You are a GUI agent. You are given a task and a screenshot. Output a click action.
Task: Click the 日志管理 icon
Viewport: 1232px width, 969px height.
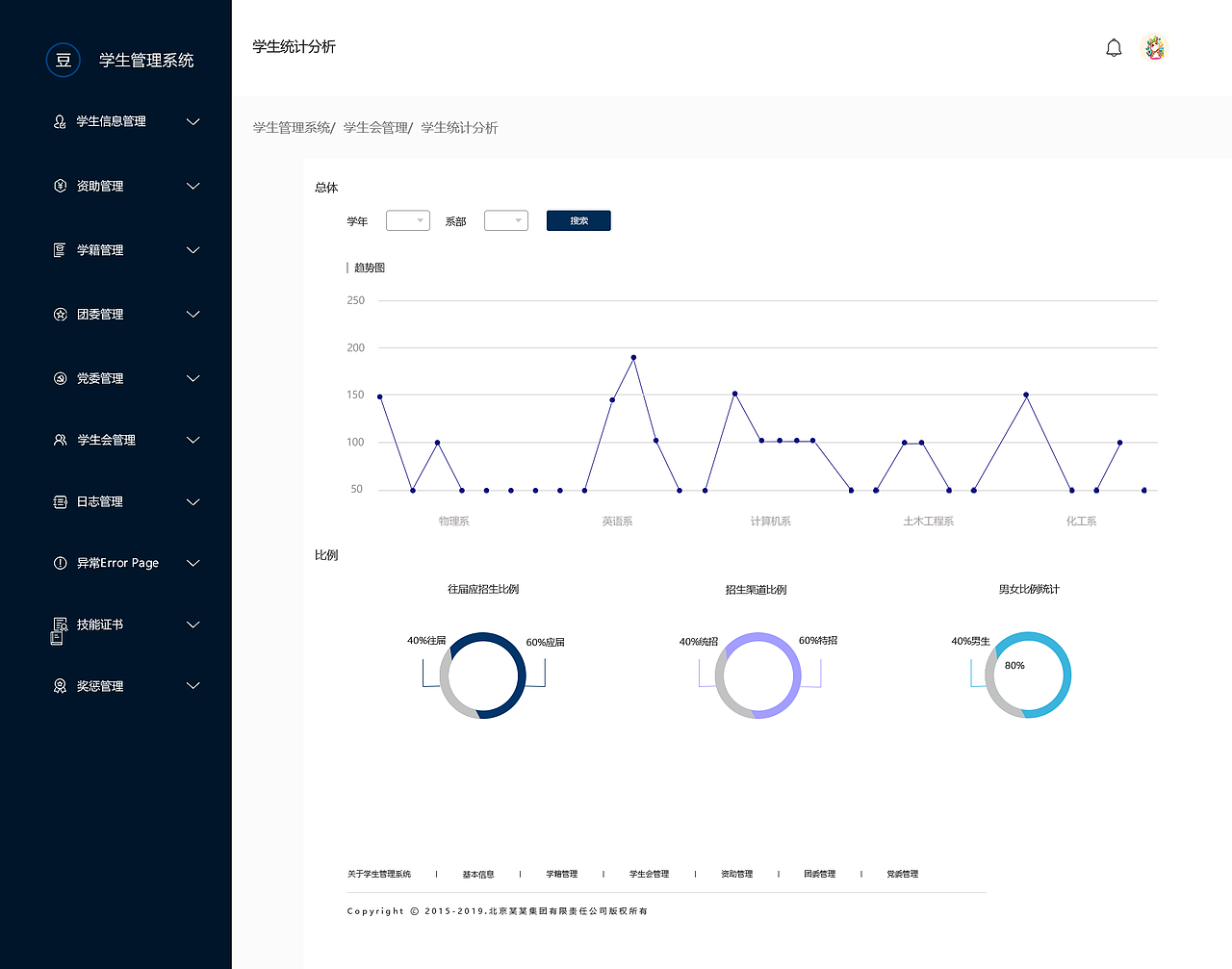tap(60, 501)
